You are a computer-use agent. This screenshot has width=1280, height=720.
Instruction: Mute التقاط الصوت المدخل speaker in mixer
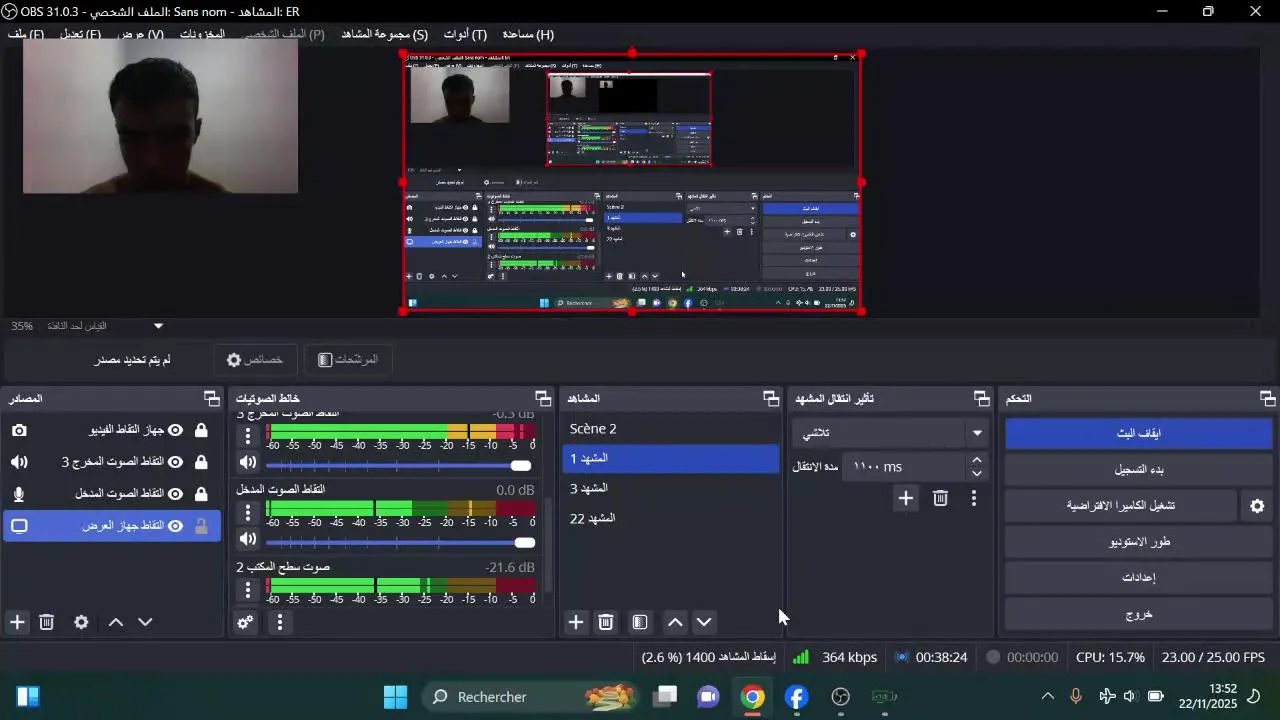[x=248, y=539]
